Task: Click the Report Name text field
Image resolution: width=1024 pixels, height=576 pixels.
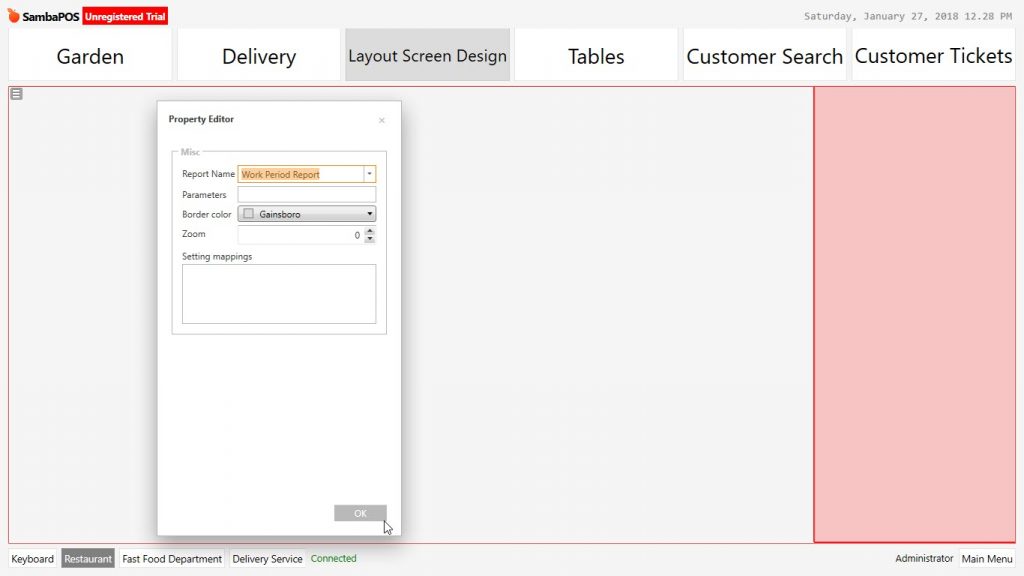Action: [301, 174]
